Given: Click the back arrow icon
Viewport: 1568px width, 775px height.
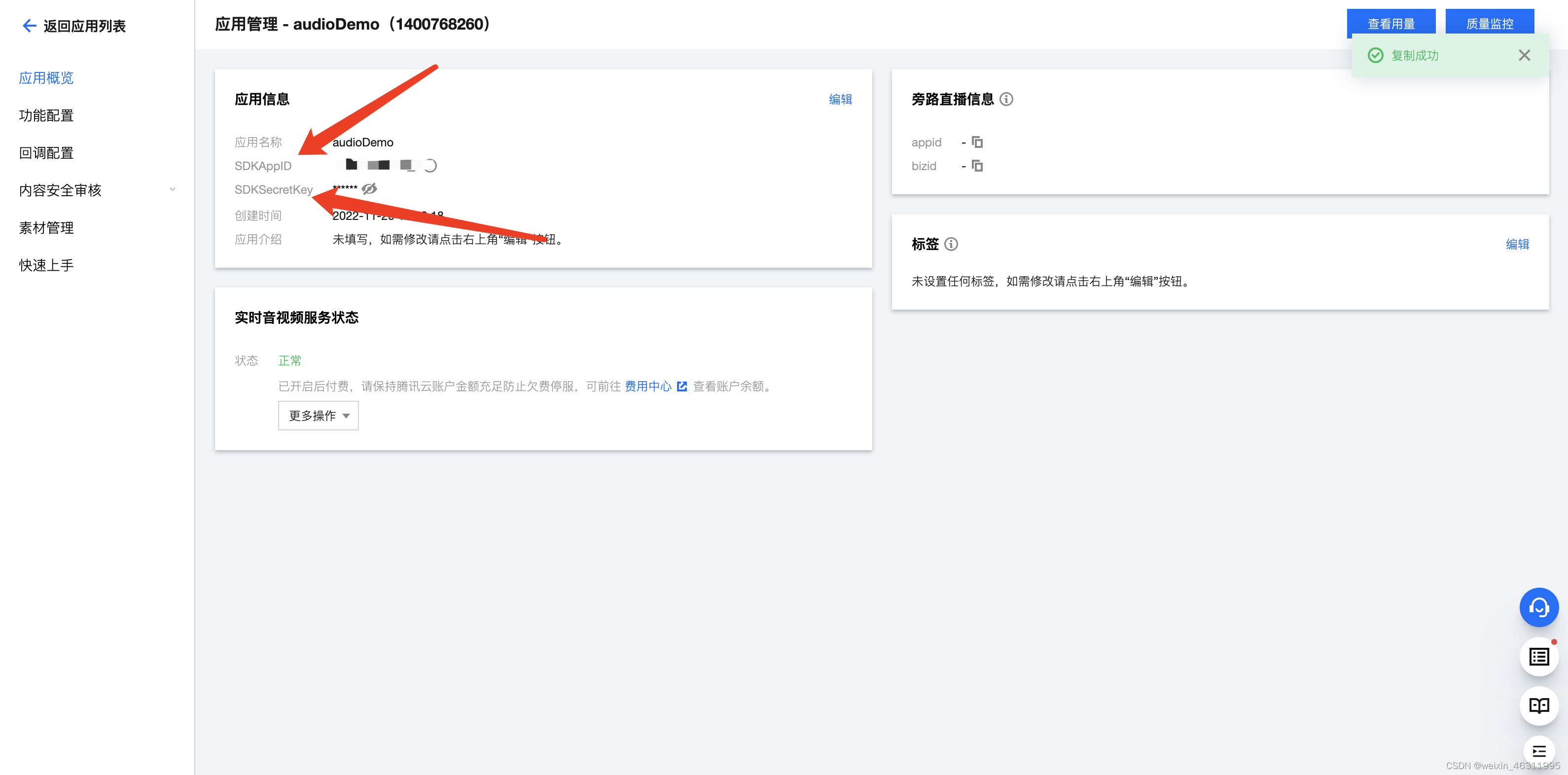Looking at the screenshot, I should click(x=29, y=26).
